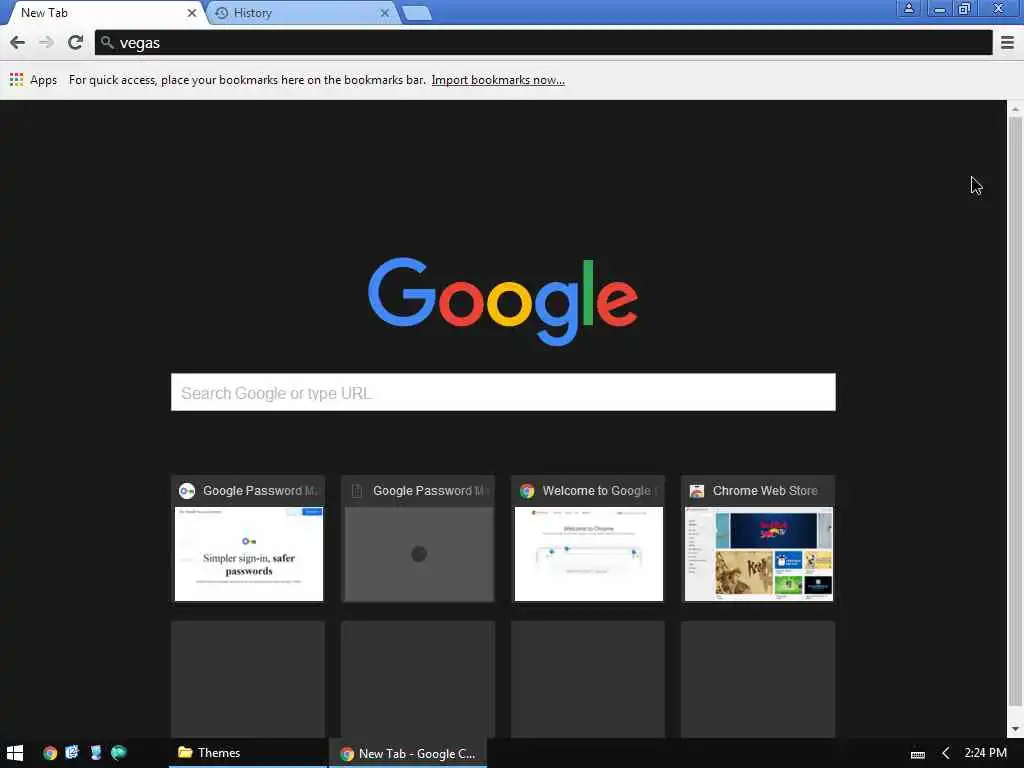The width and height of the screenshot is (1024, 768).
Task: Click the Google logo
Action: click(503, 300)
